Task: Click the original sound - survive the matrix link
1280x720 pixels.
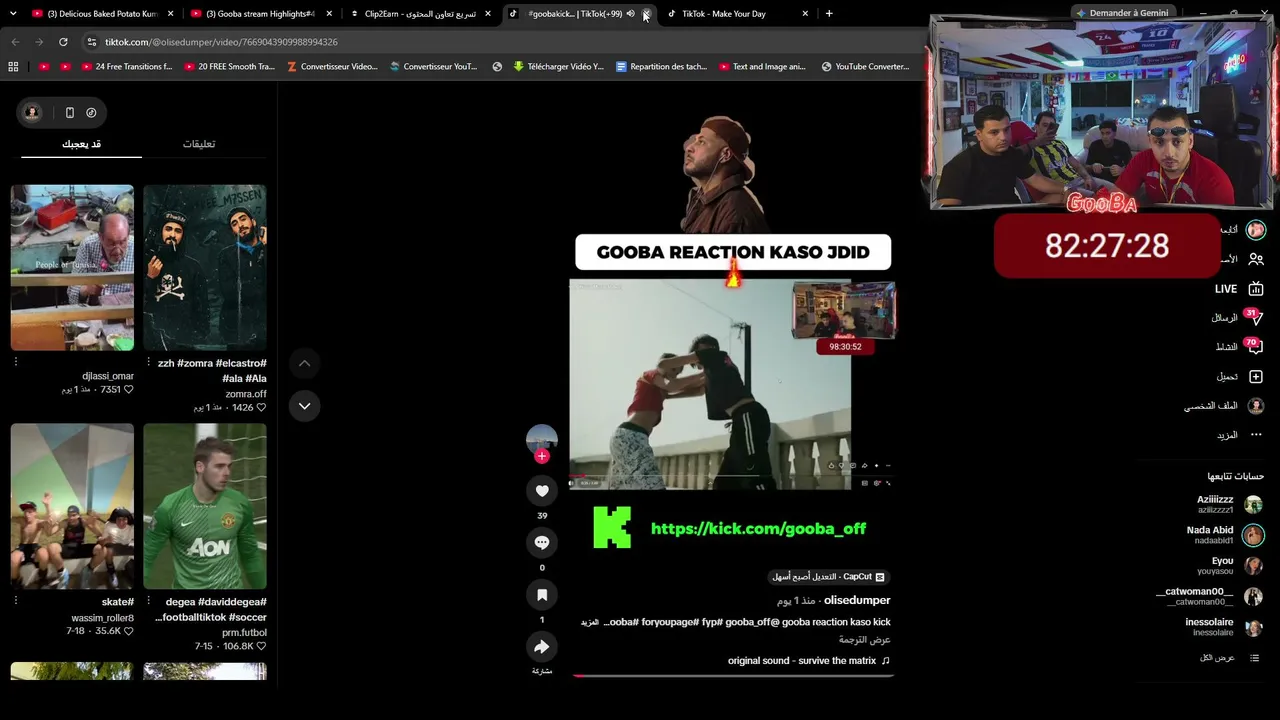Action: 802,661
